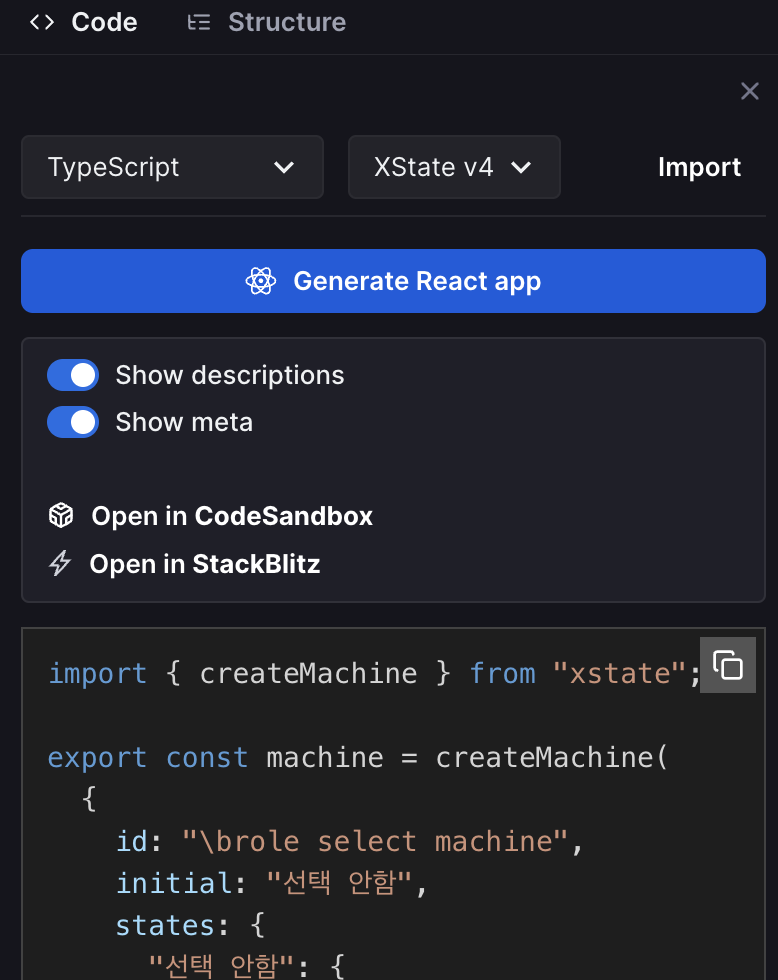Click the StackBlitz lightning icon
This screenshot has width=778, height=980.
60,563
